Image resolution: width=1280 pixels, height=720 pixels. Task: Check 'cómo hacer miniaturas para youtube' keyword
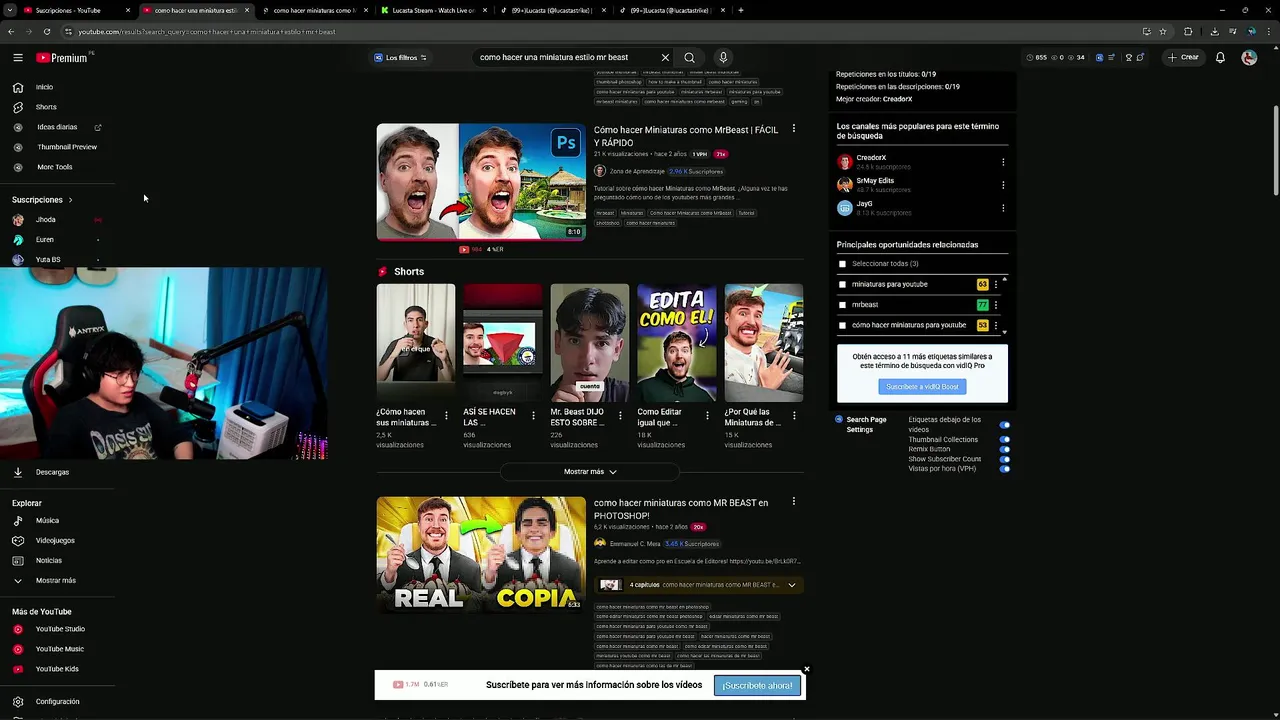[x=842, y=325]
